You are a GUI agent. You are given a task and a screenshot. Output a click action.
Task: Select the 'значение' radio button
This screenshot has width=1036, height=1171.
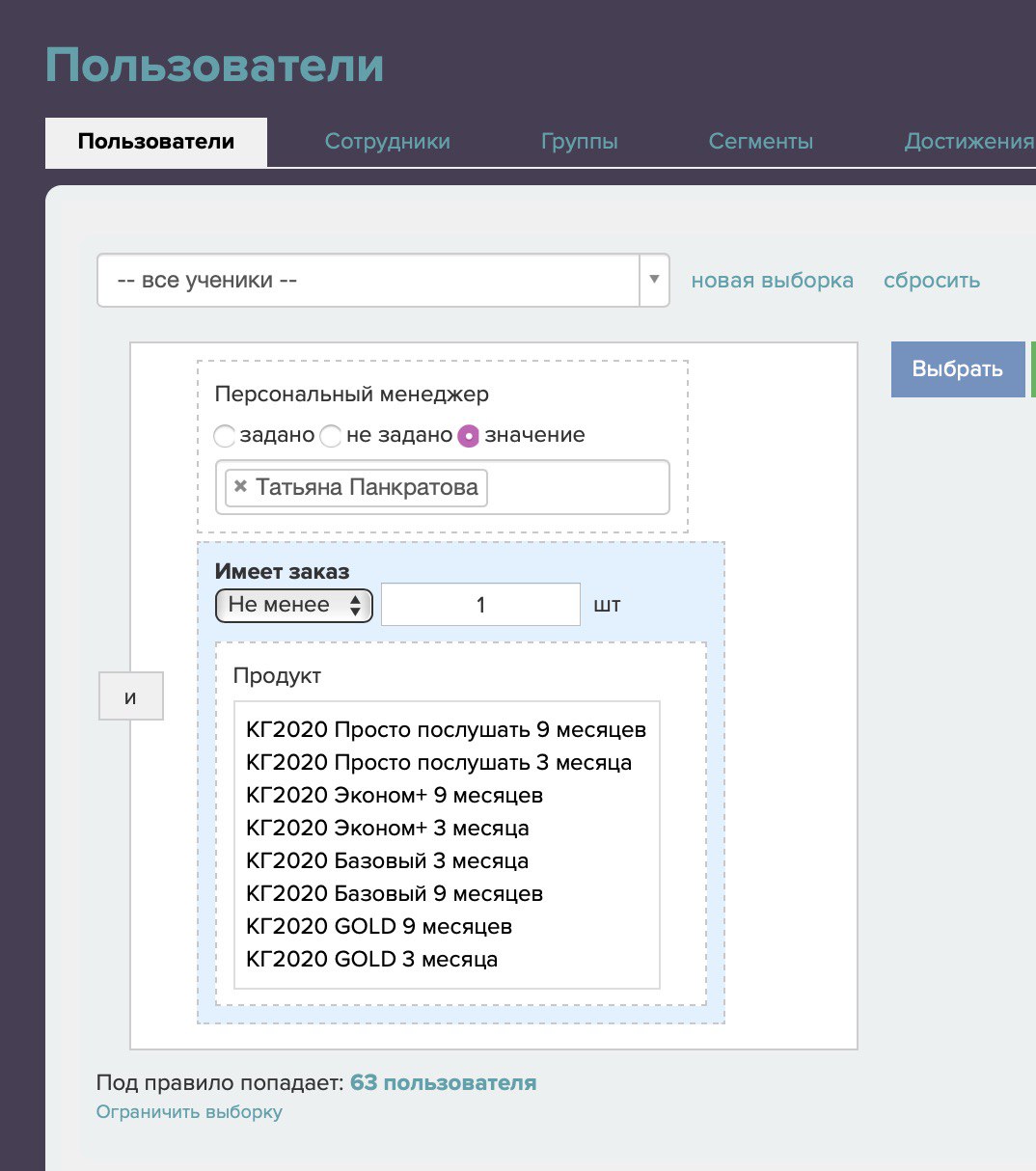pos(469,436)
